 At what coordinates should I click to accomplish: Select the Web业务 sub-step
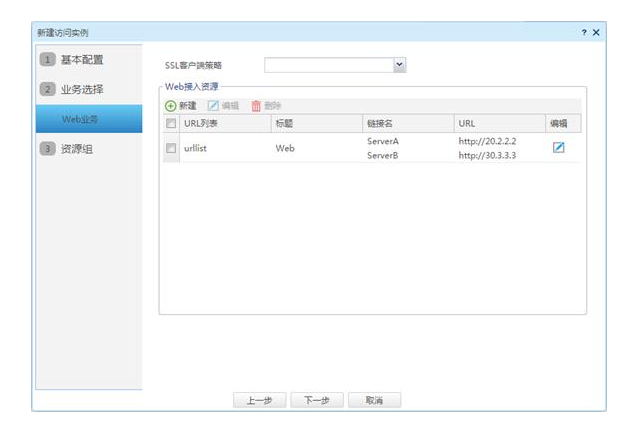click(x=89, y=119)
